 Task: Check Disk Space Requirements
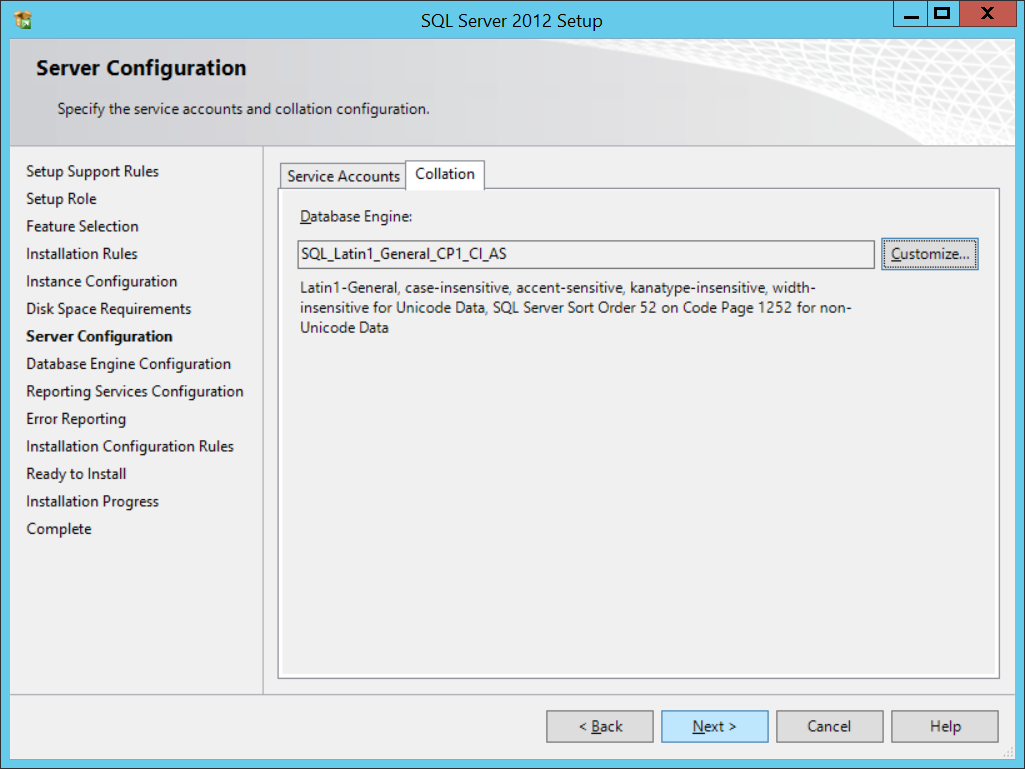(x=108, y=308)
